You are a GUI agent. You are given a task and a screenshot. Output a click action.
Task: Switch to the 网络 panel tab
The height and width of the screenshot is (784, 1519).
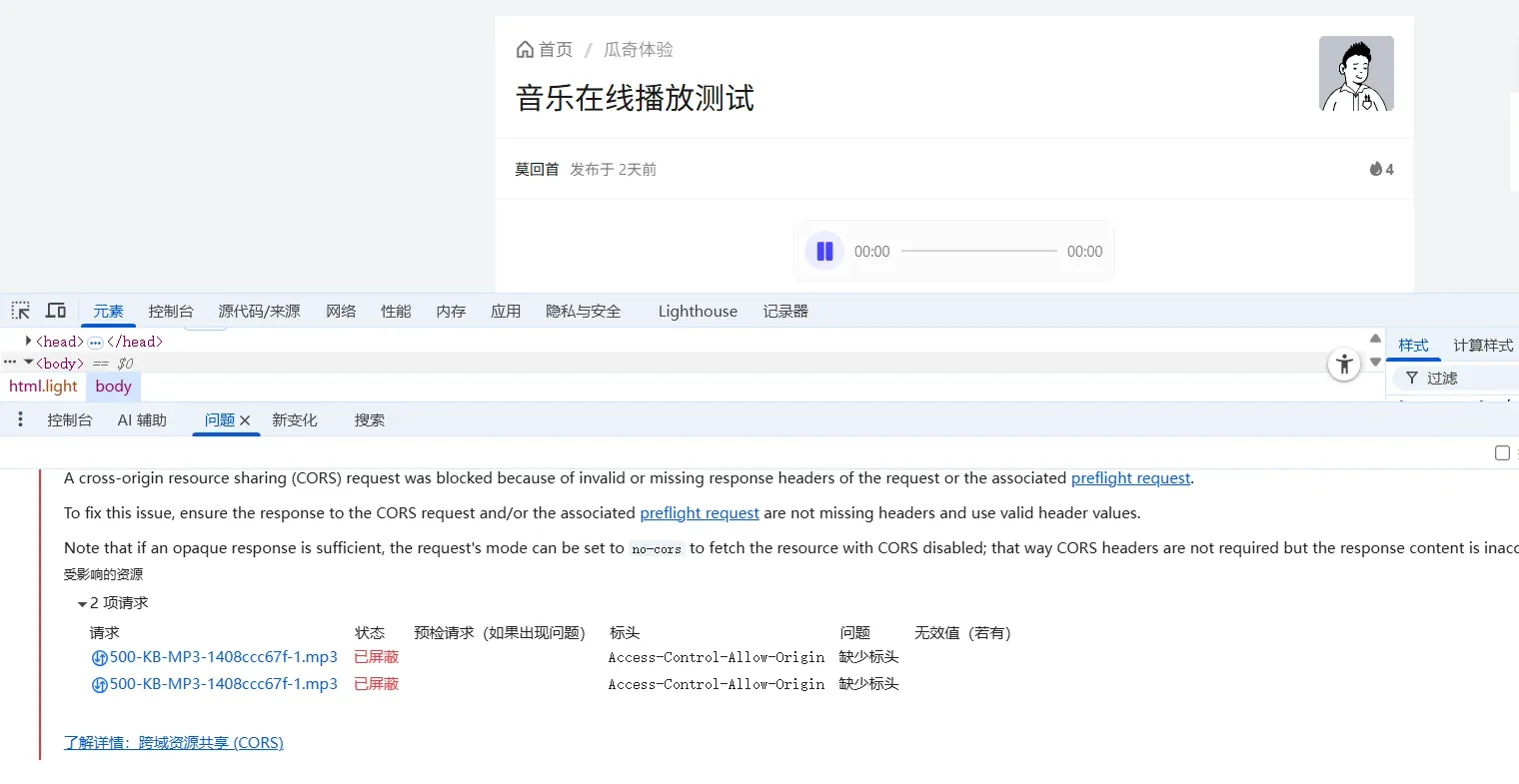341,311
